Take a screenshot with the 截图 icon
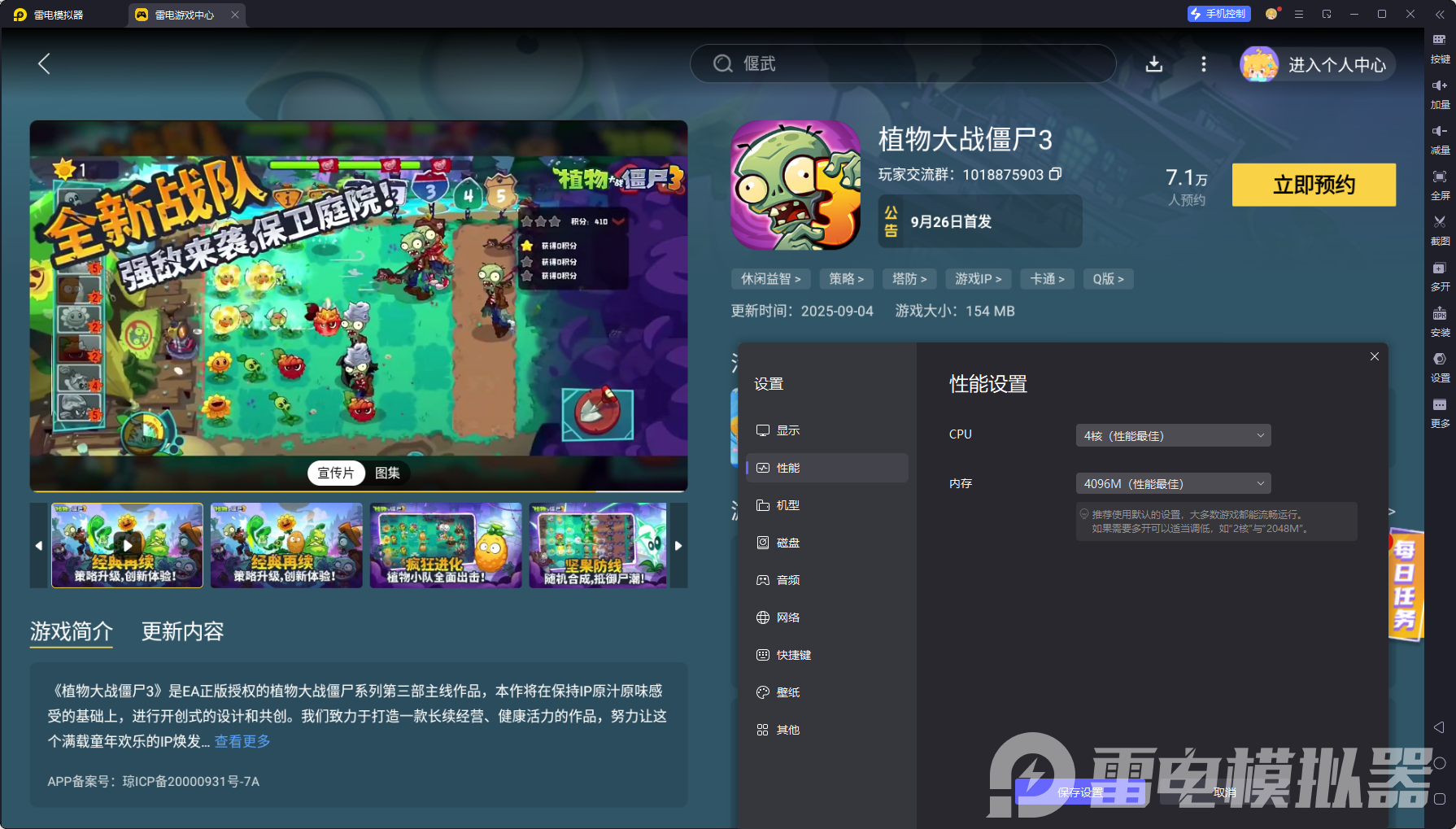 pyautogui.click(x=1440, y=231)
